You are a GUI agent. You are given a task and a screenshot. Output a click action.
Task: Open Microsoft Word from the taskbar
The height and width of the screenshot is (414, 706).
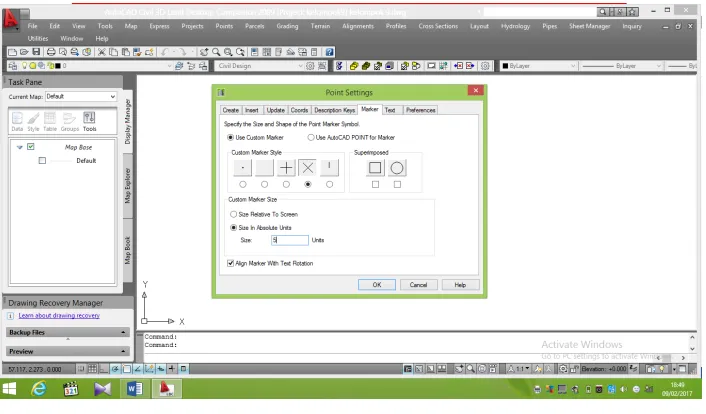tap(134, 389)
